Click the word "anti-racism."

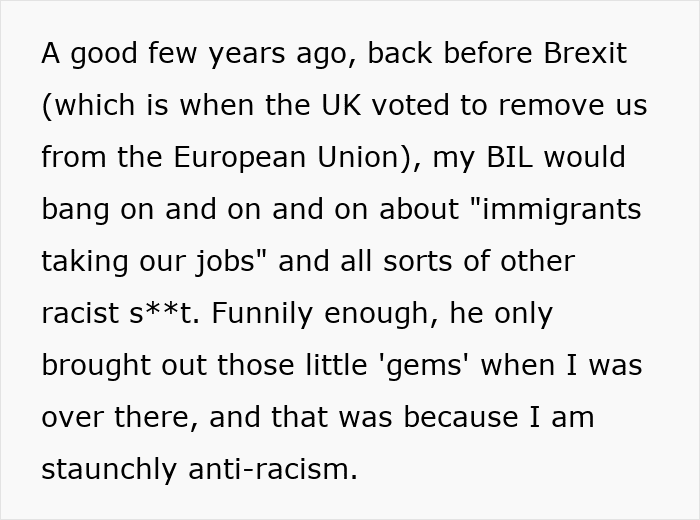[x=273, y=469]
